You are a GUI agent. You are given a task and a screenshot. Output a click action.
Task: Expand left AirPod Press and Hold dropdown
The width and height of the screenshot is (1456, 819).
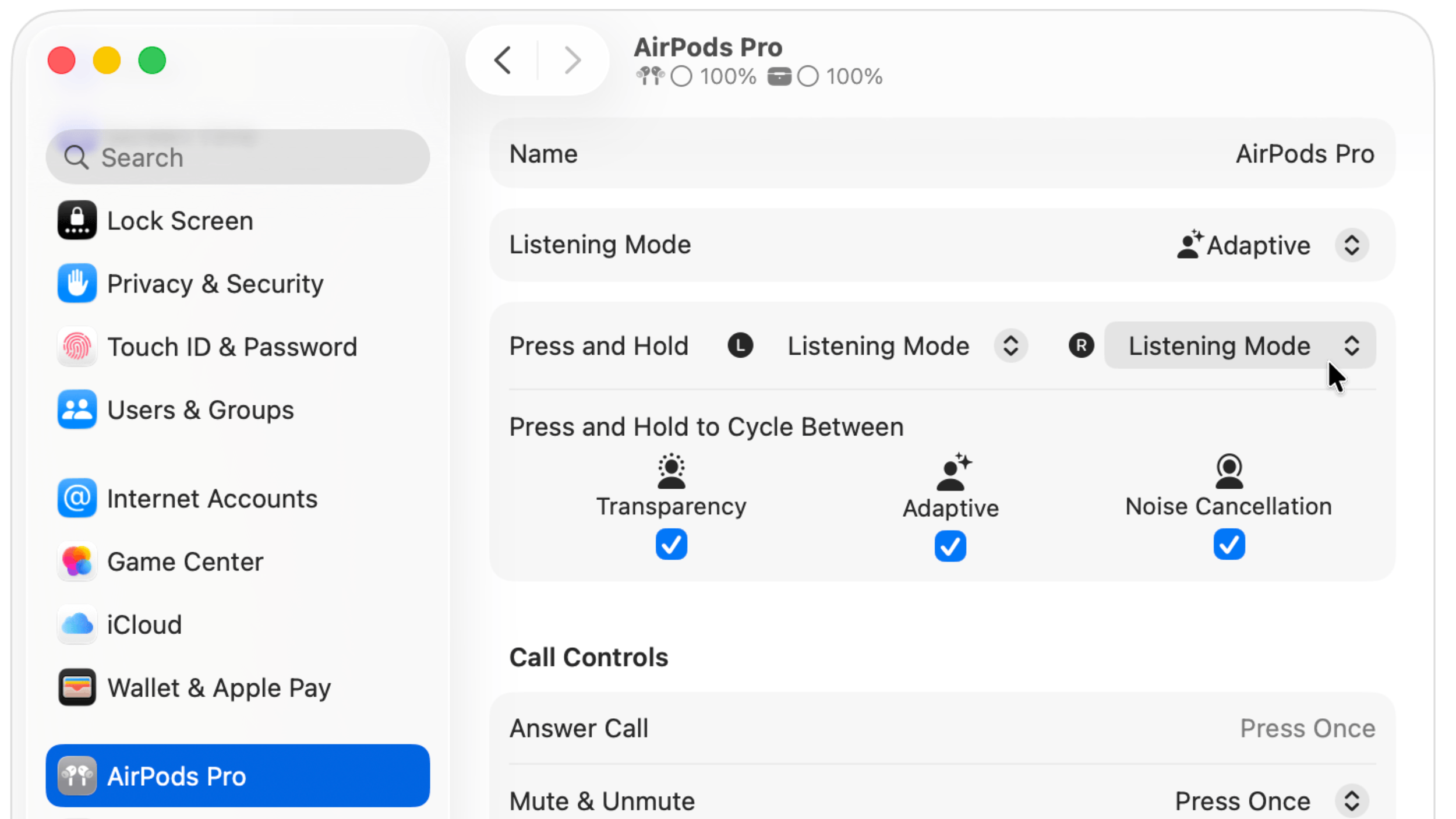[x=906, y=346]
